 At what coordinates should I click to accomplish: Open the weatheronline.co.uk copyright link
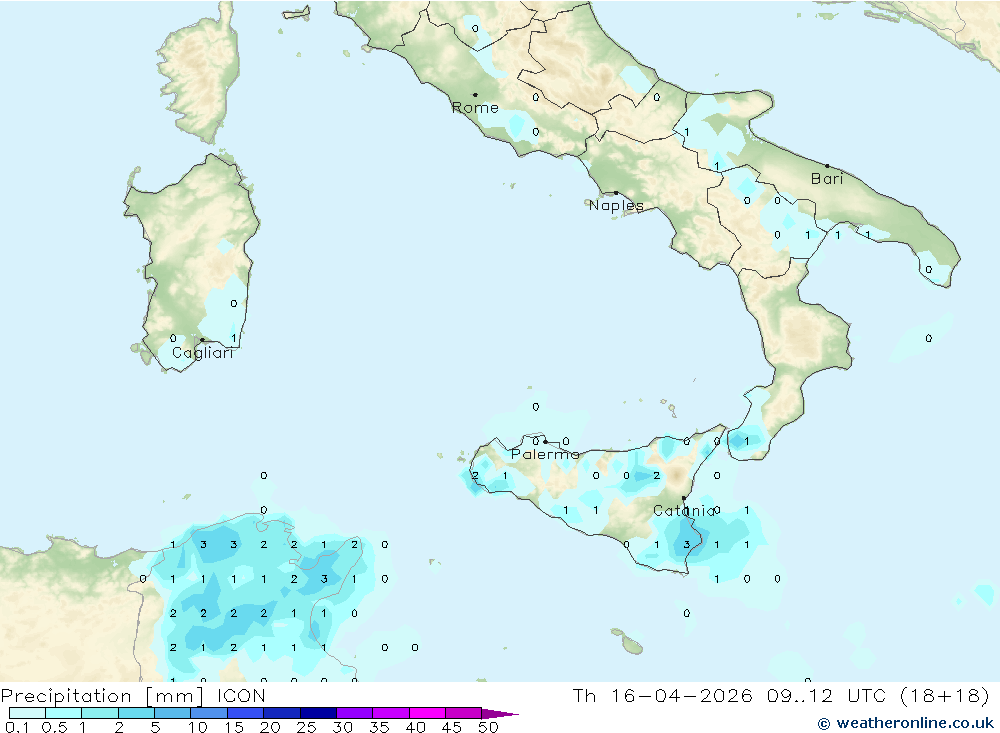coord(906,723)
